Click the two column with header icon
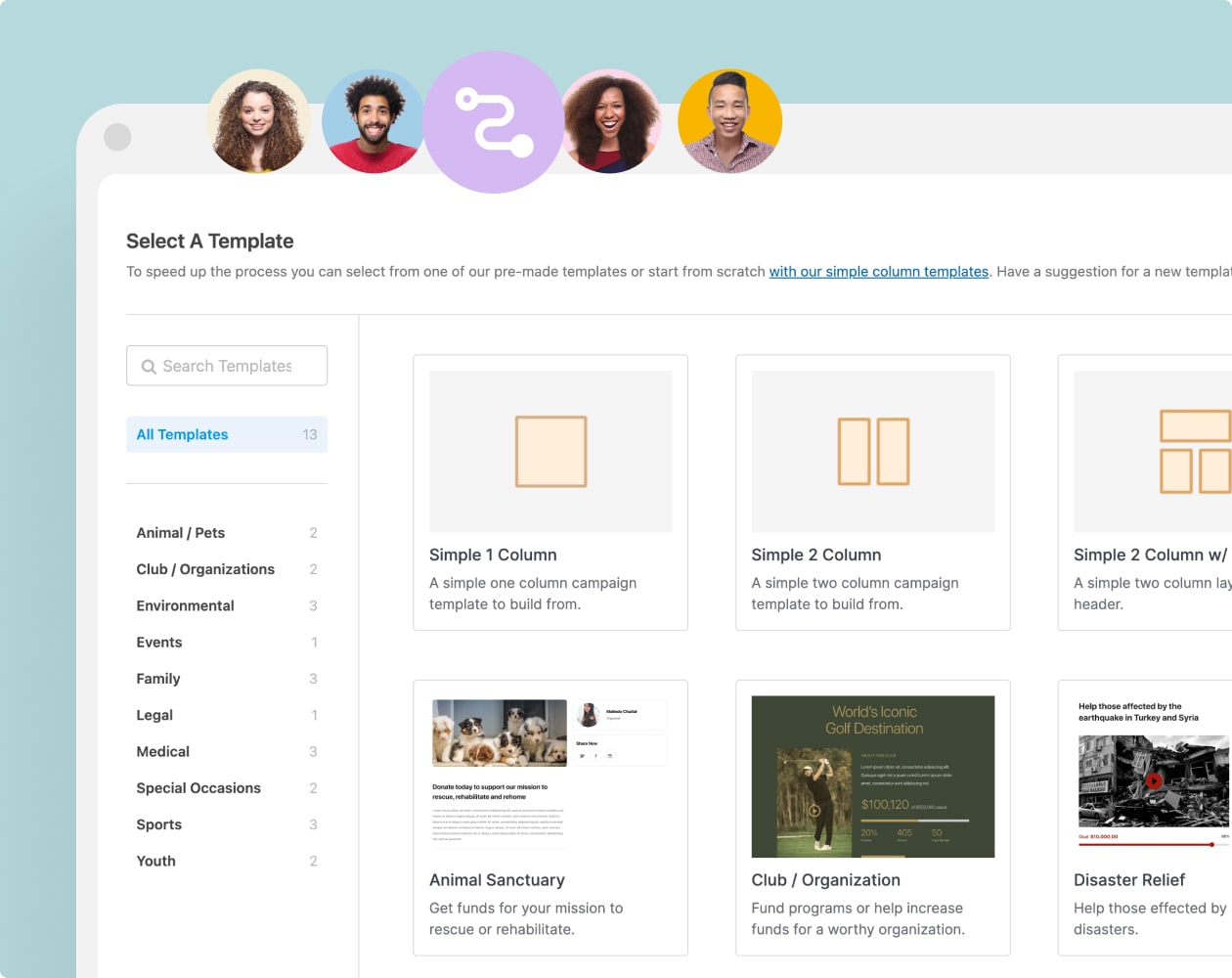The width and height of the screenshot is (1232, 978). (1194, 452)
